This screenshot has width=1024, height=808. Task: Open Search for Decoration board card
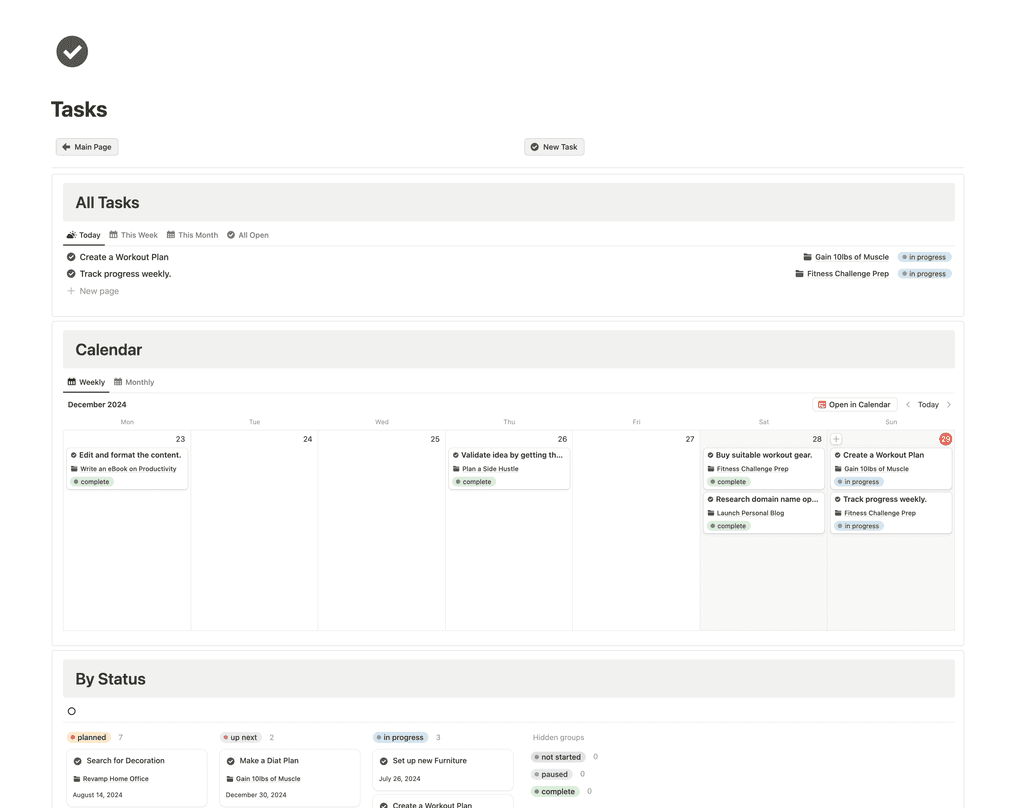[x=136, y=778]
